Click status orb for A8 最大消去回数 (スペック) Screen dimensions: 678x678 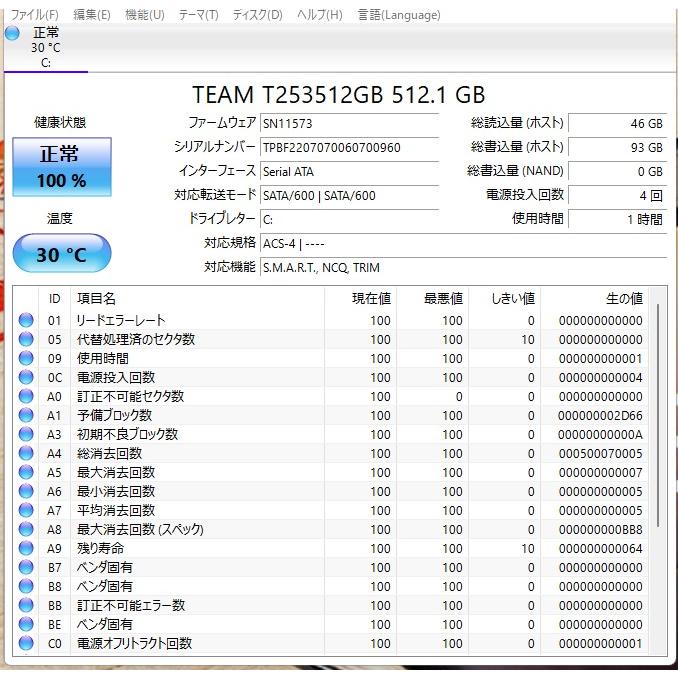pos(26,529)
